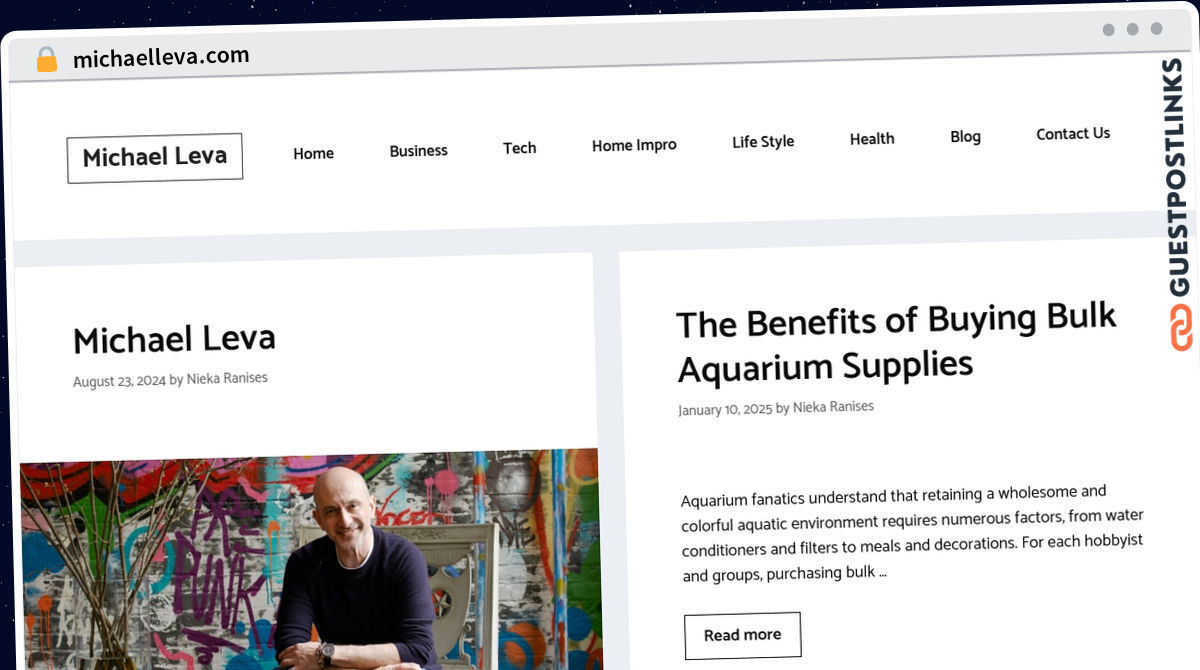Open the Bulk Aquarium Supplies article title
This screenshot has width=1200, height=670.
897,343
